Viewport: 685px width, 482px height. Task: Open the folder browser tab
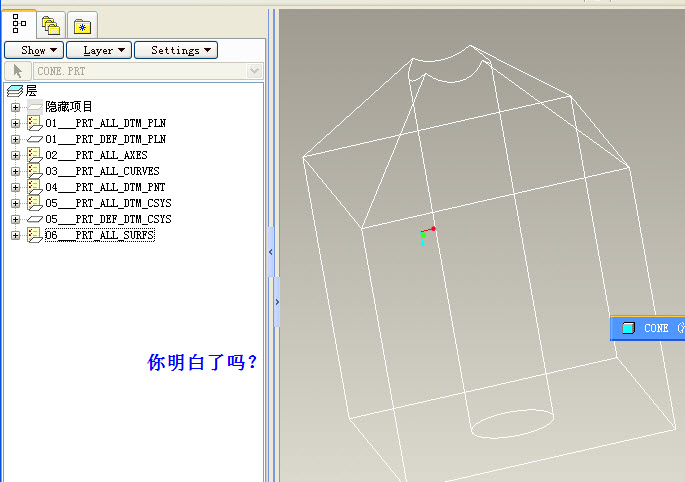pyautogui.click(x=51, y=25)
